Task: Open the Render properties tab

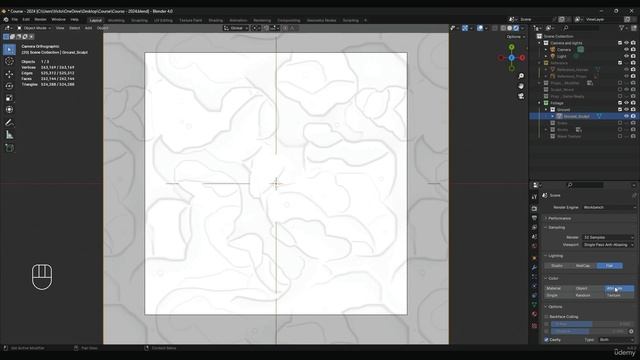Action: point(534,209)
